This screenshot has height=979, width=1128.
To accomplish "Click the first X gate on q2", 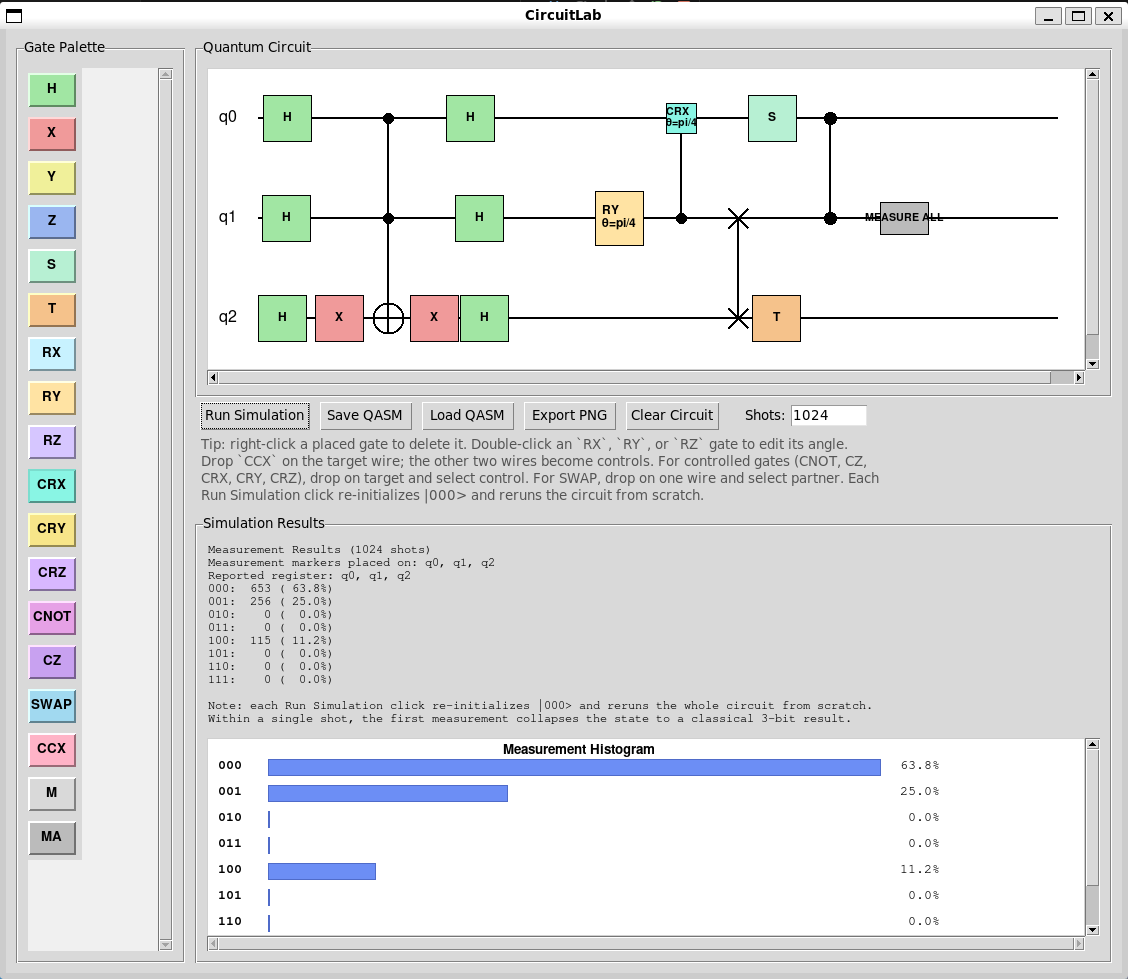I will point(340,318).
